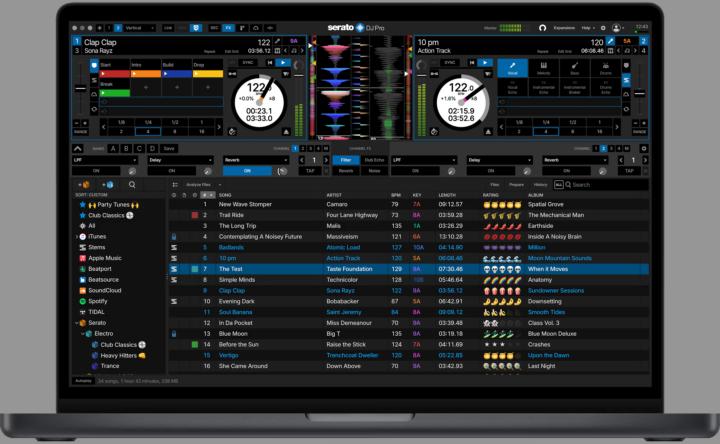The image size is (720, 444).
Task: Toggle Repeat on deck 1
Action: pos(209,51)
